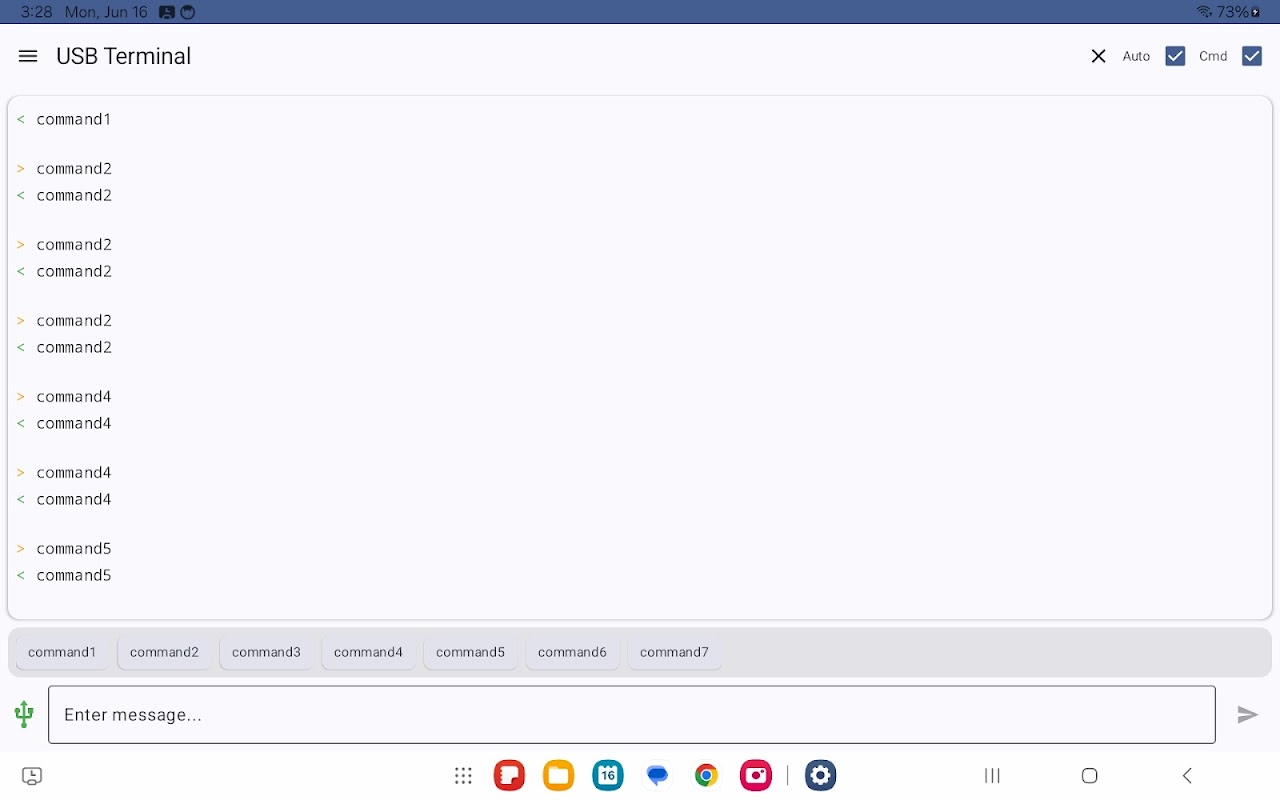Open the hamburger navigation menu
The height and width of the screenshot is (800, 1280).
pyautogui.click(x=28, y=56)
